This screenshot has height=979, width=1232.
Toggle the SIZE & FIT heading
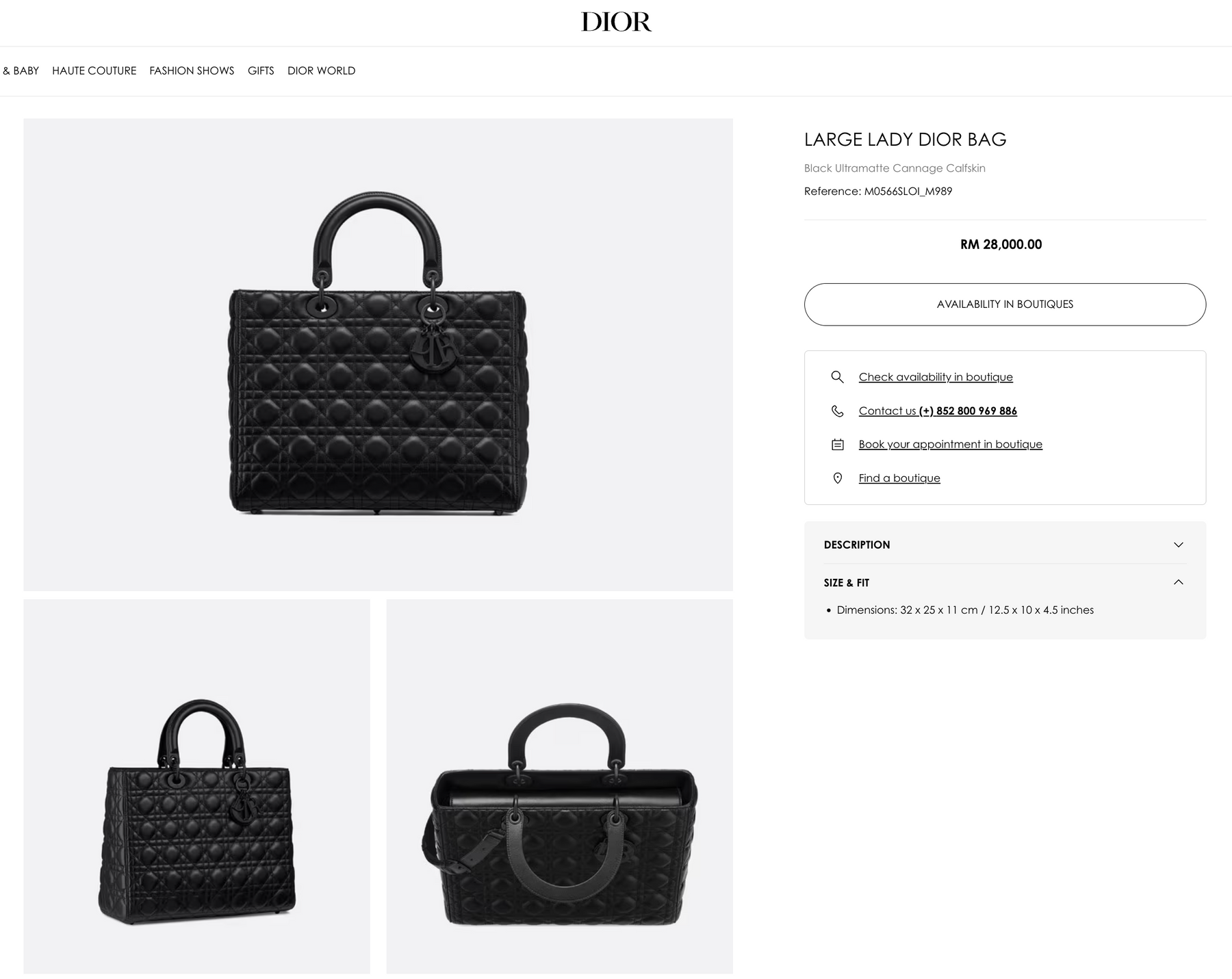click(846, 583)
